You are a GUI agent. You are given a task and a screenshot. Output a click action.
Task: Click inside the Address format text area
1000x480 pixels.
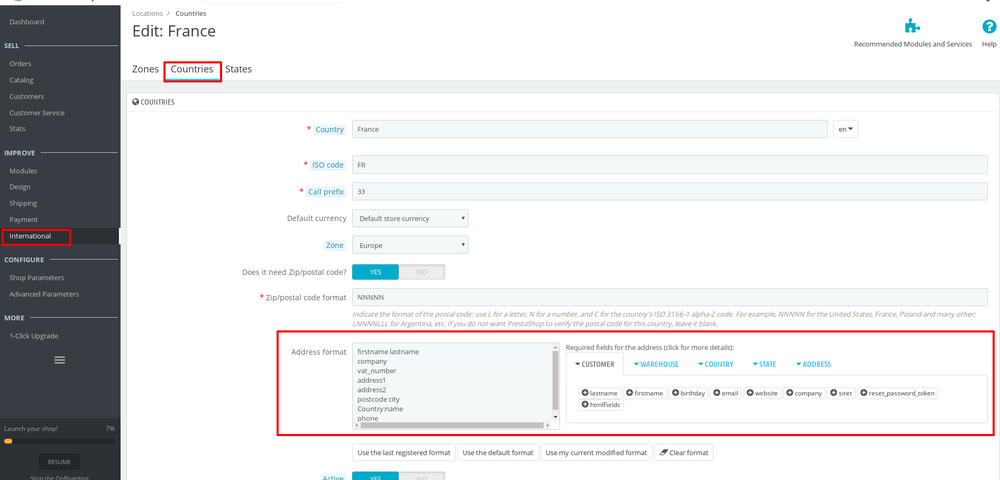(452, 382)
